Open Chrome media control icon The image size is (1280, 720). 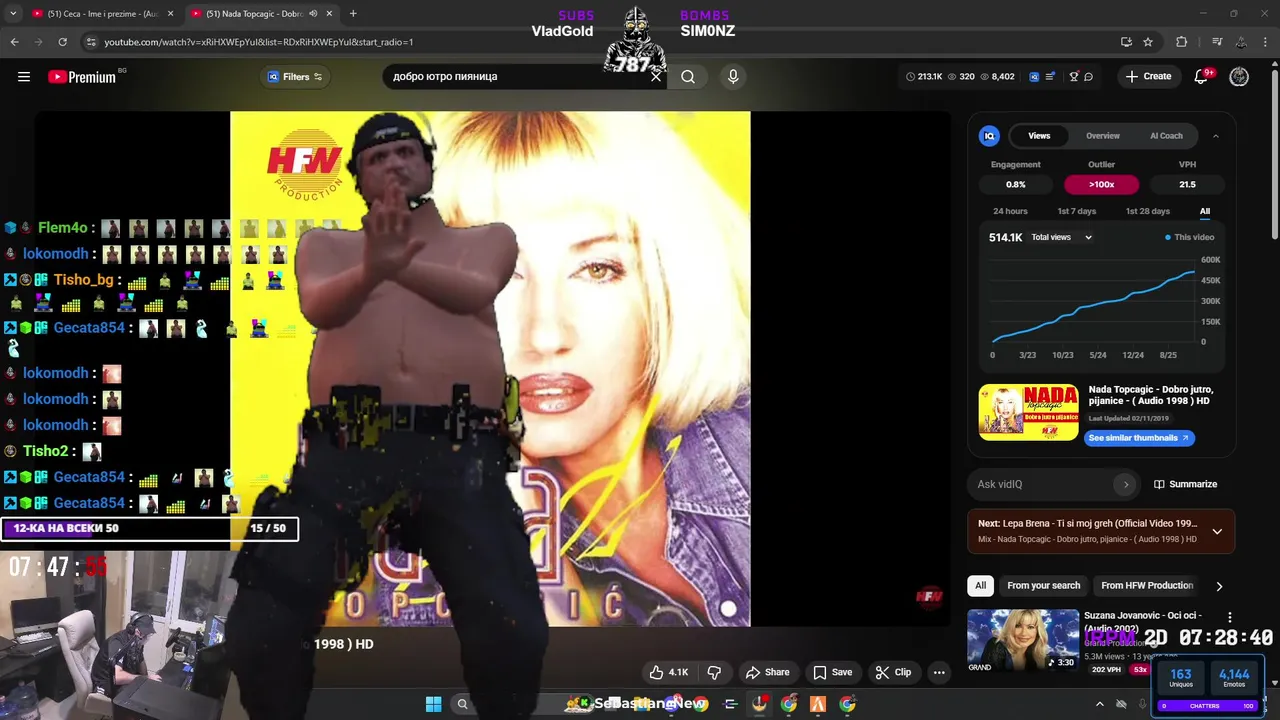1217,42
